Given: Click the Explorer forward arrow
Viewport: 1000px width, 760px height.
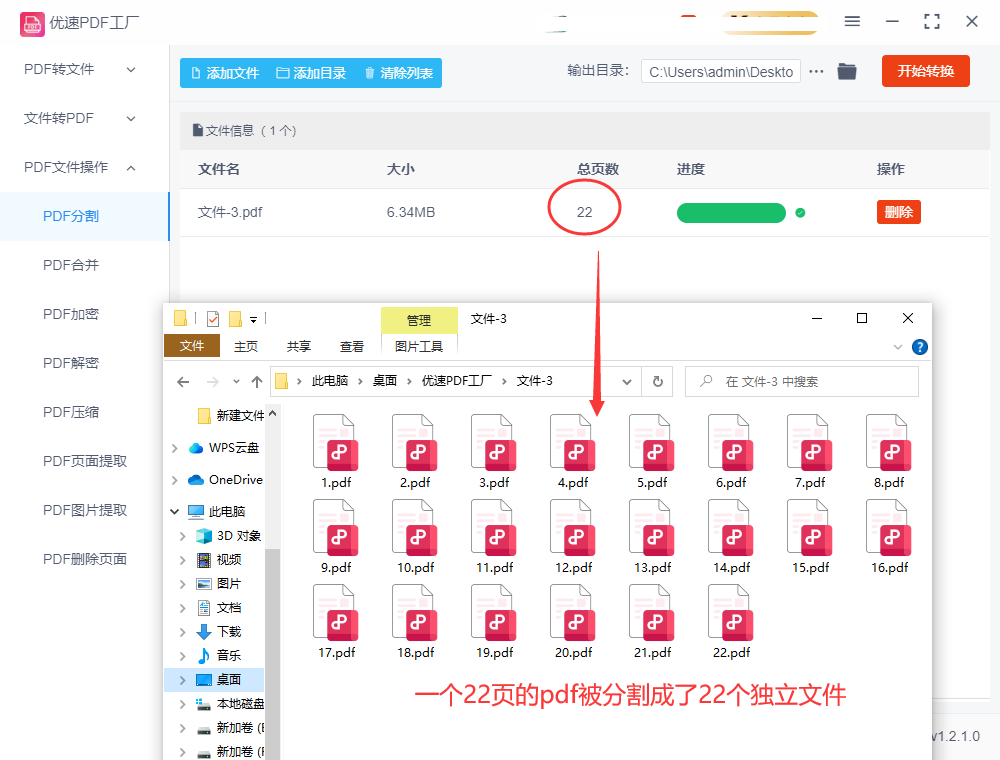Looking at the screenshot, I should [x=213, y=382].
